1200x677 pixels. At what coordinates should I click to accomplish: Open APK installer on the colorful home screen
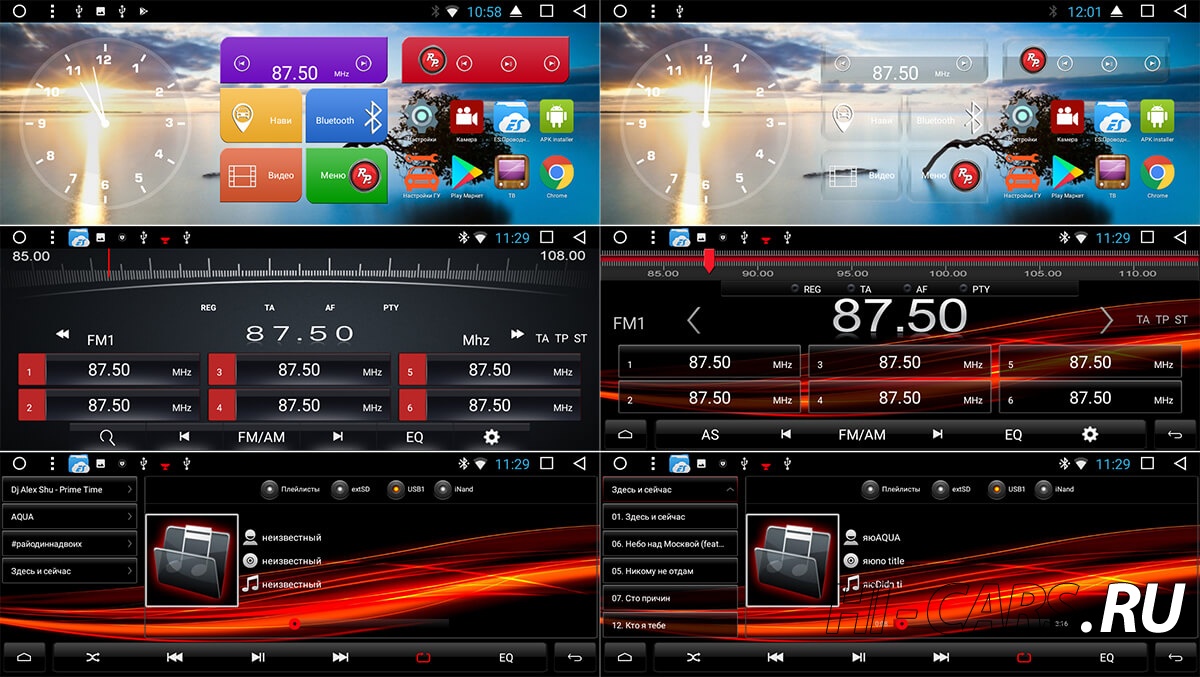point(556,119)
